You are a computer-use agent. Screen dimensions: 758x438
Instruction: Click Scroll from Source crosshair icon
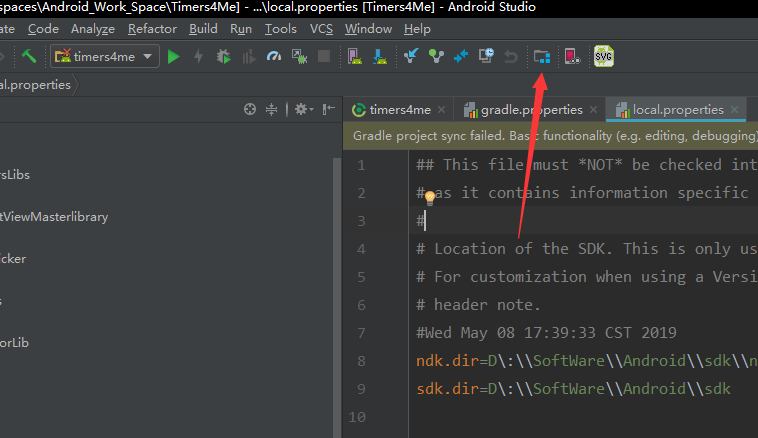[250, 109]
